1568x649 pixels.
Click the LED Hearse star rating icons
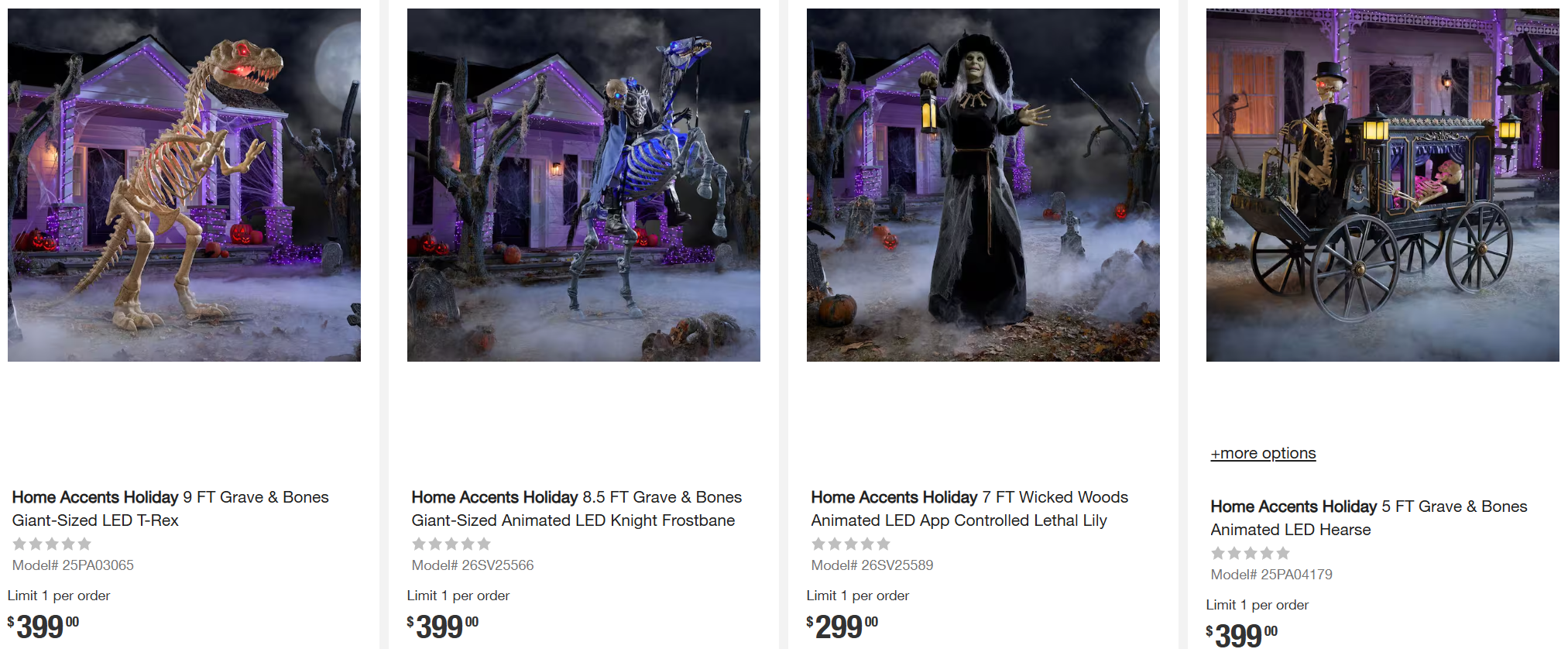(x=1251, y=553)
